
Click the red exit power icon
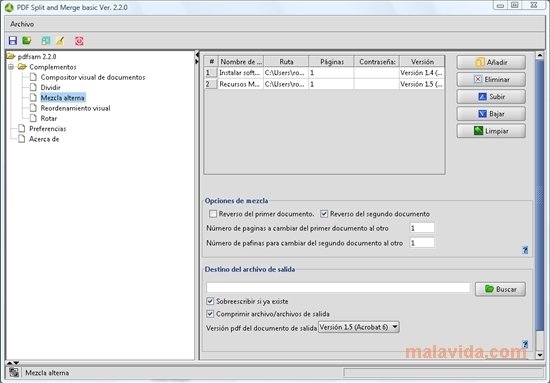pyautogui.click(x=79, y=41)
